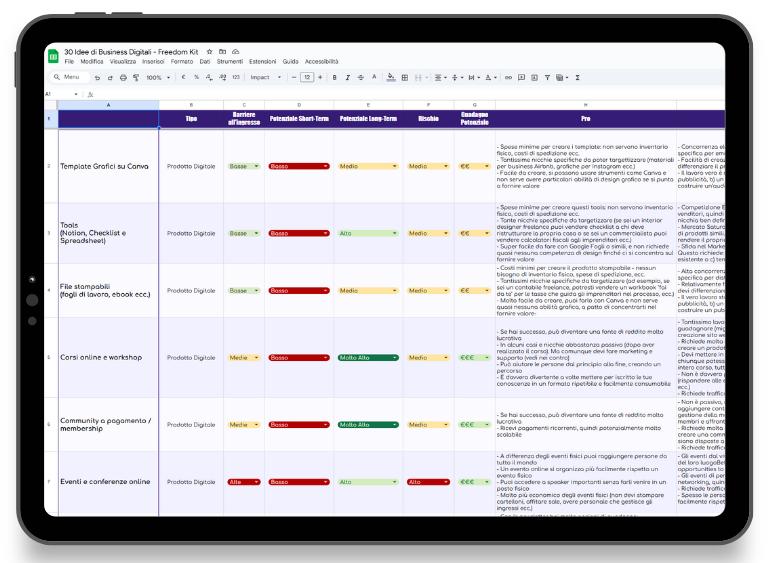Screen dimensions: 768x563
Task: Open the Basse barrier dropdown for Template Grafici
Action: tap(244, 166)
